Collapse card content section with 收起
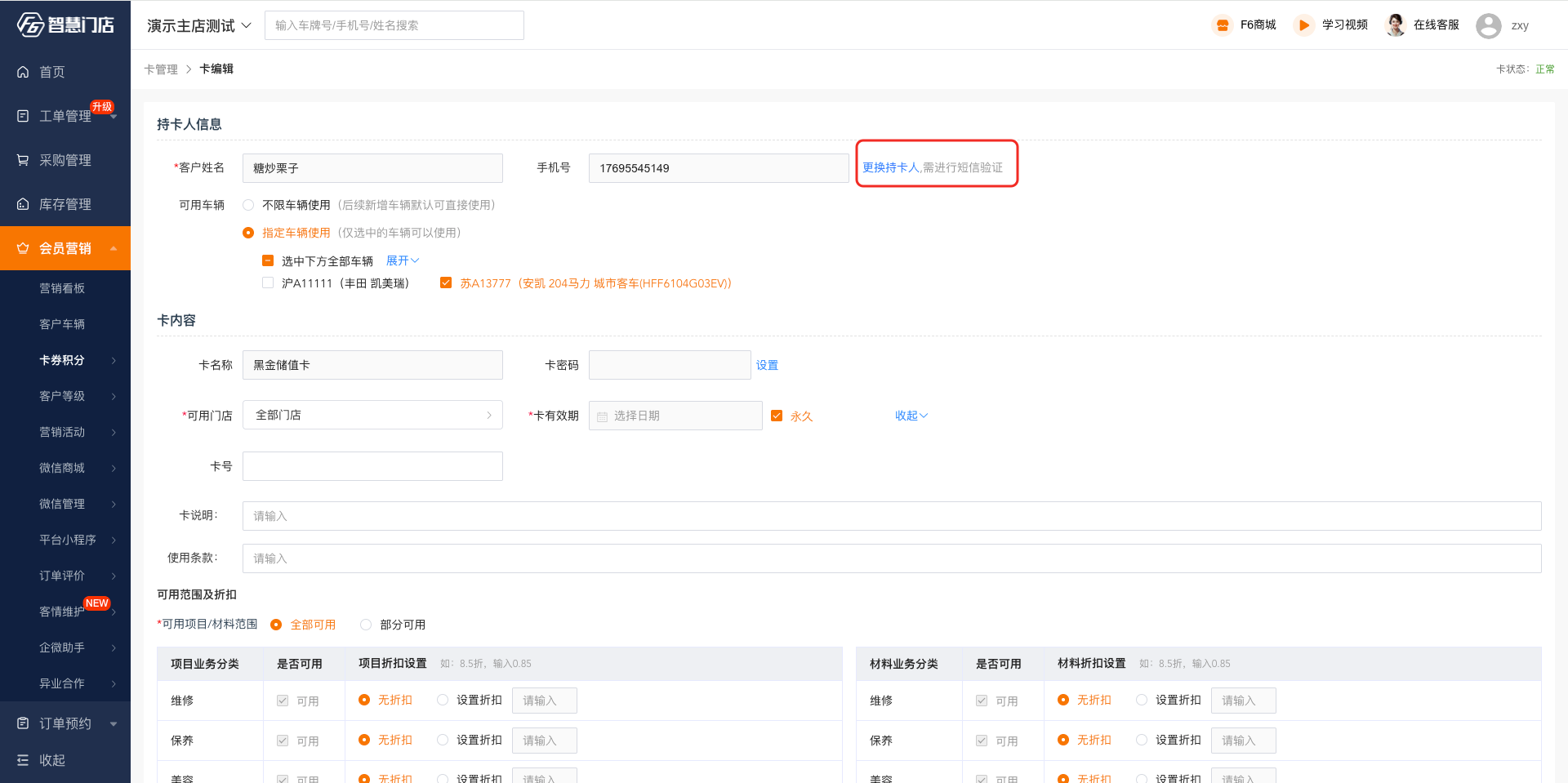Screen dimensions: 1568x783 pyautogui.click(x=911, y=416)
